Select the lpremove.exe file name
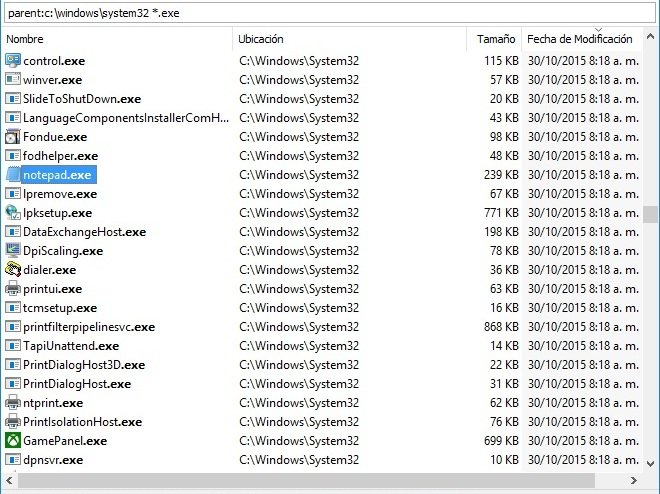660x494 pixels. click(x=60, y=194)
